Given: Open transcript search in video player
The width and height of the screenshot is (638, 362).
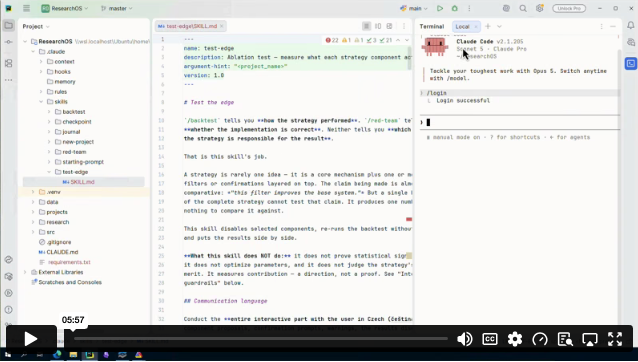Looking at the screenshot, I should (x=565, y=339).
